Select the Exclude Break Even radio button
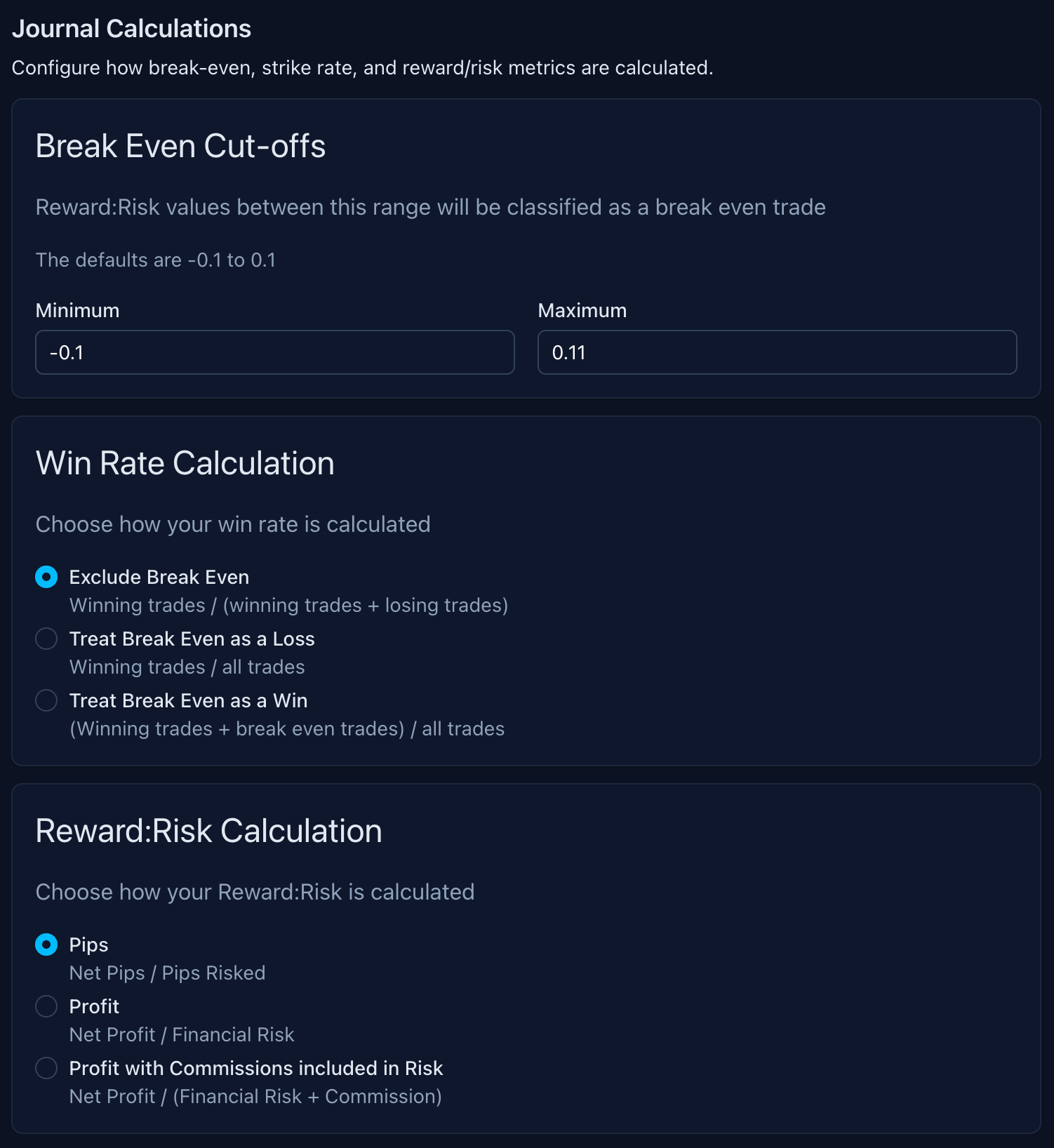This screenshot has width=1054, height=1148. click(x=46, y=578)
